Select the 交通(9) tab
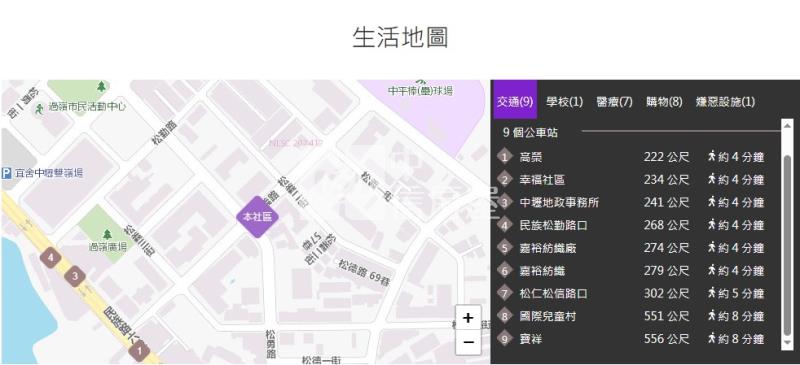Screen dimensions: 800x365 515,102
